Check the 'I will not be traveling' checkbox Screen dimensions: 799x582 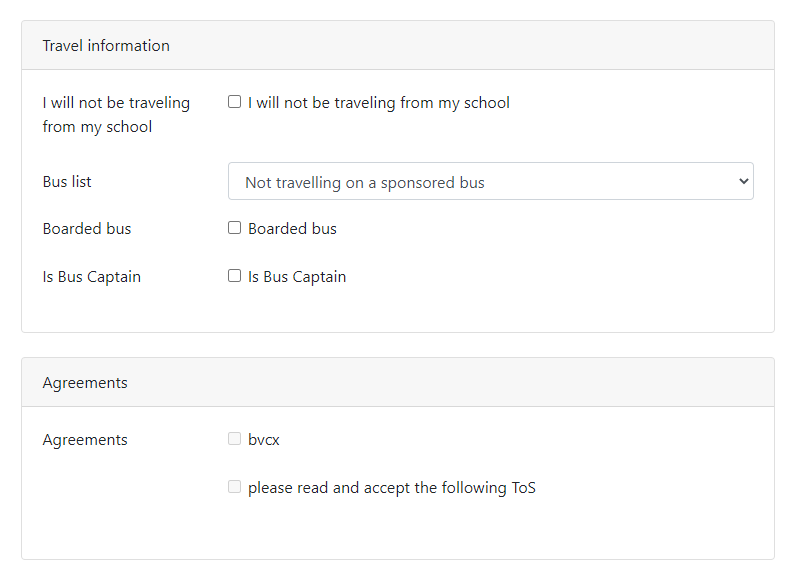[x=234, y=102]
